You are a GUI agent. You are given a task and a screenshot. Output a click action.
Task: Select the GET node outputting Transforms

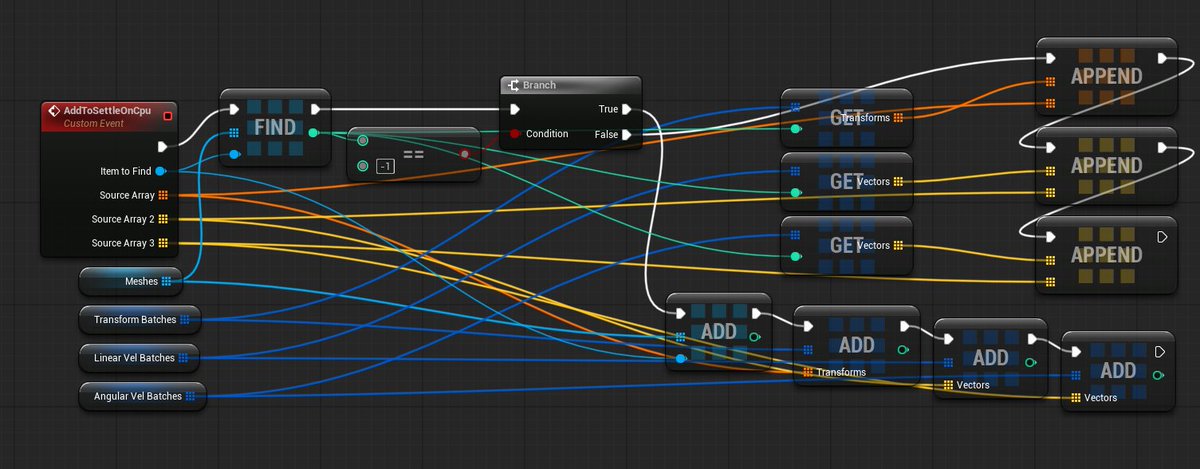point(847,118)
